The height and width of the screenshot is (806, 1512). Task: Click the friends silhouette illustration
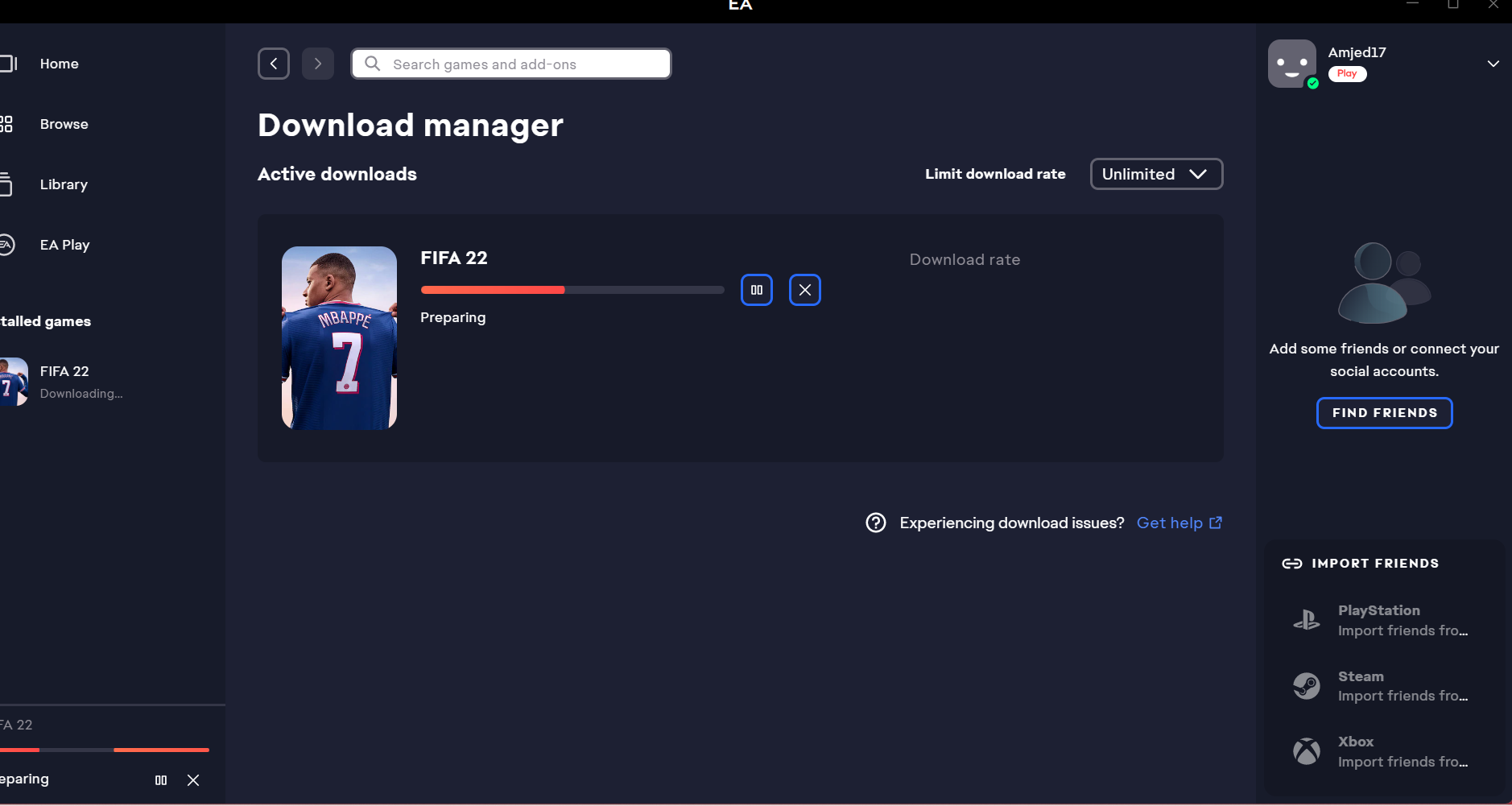[1384, 283]
